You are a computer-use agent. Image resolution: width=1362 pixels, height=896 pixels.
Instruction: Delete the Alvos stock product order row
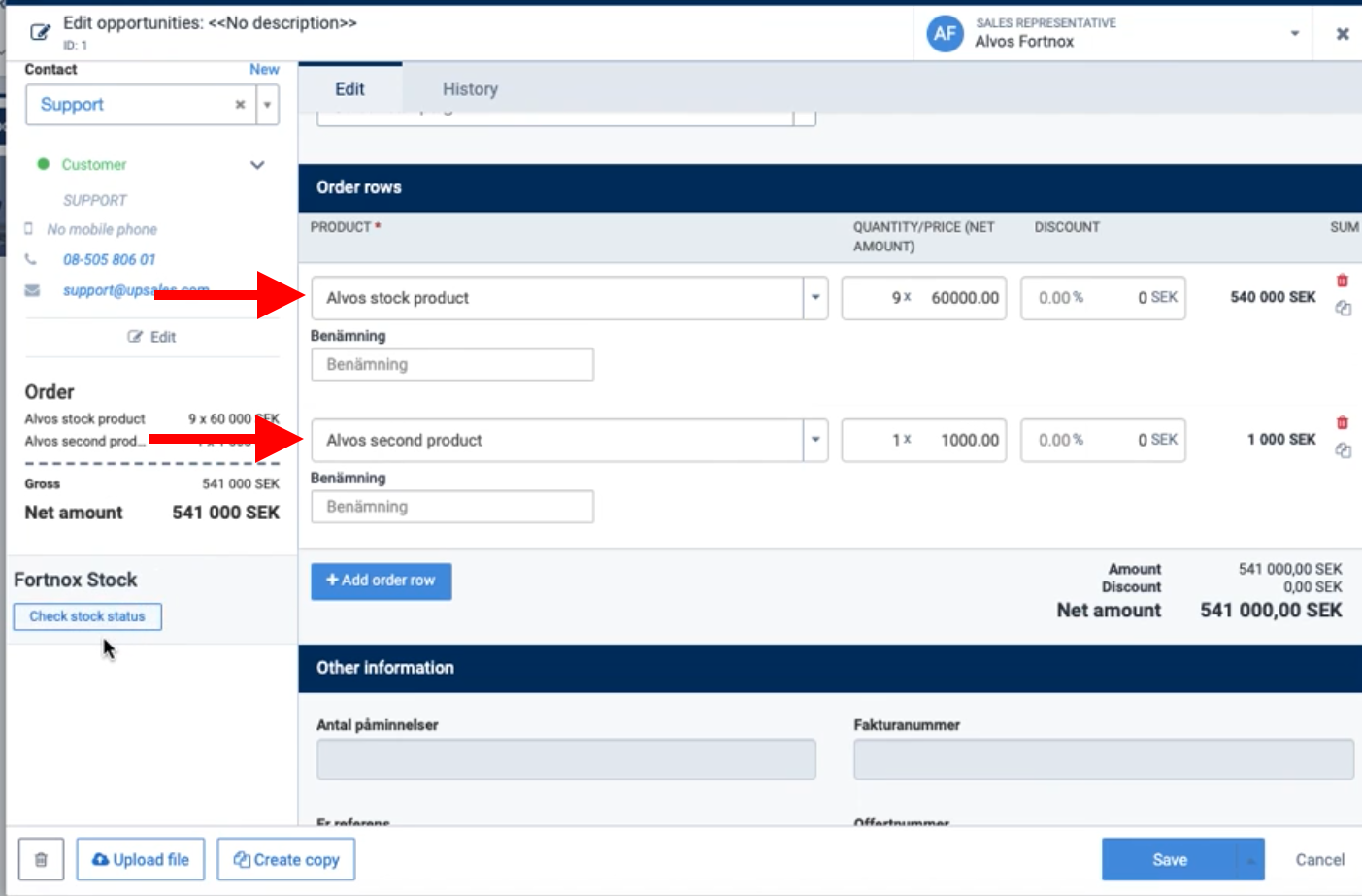pos(1343,281)
